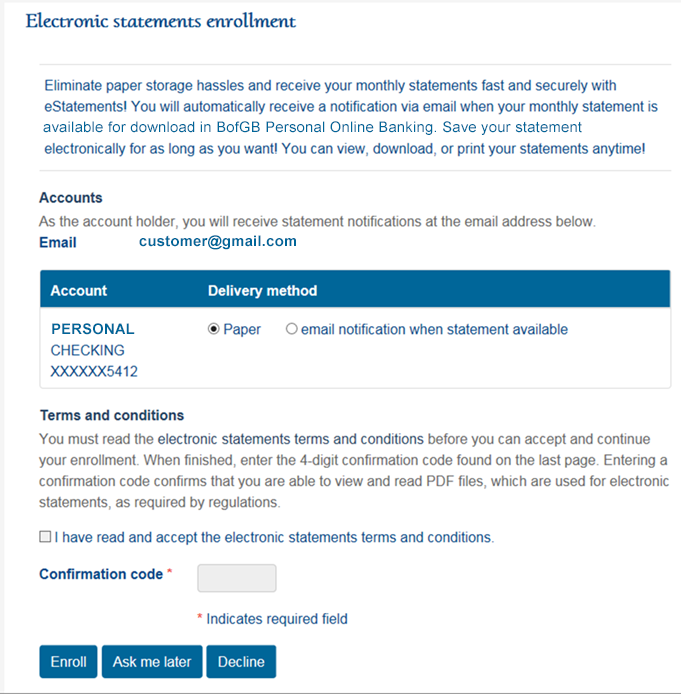
Task: Click the XXXXXX5412 account number
Action: (94, 371)
